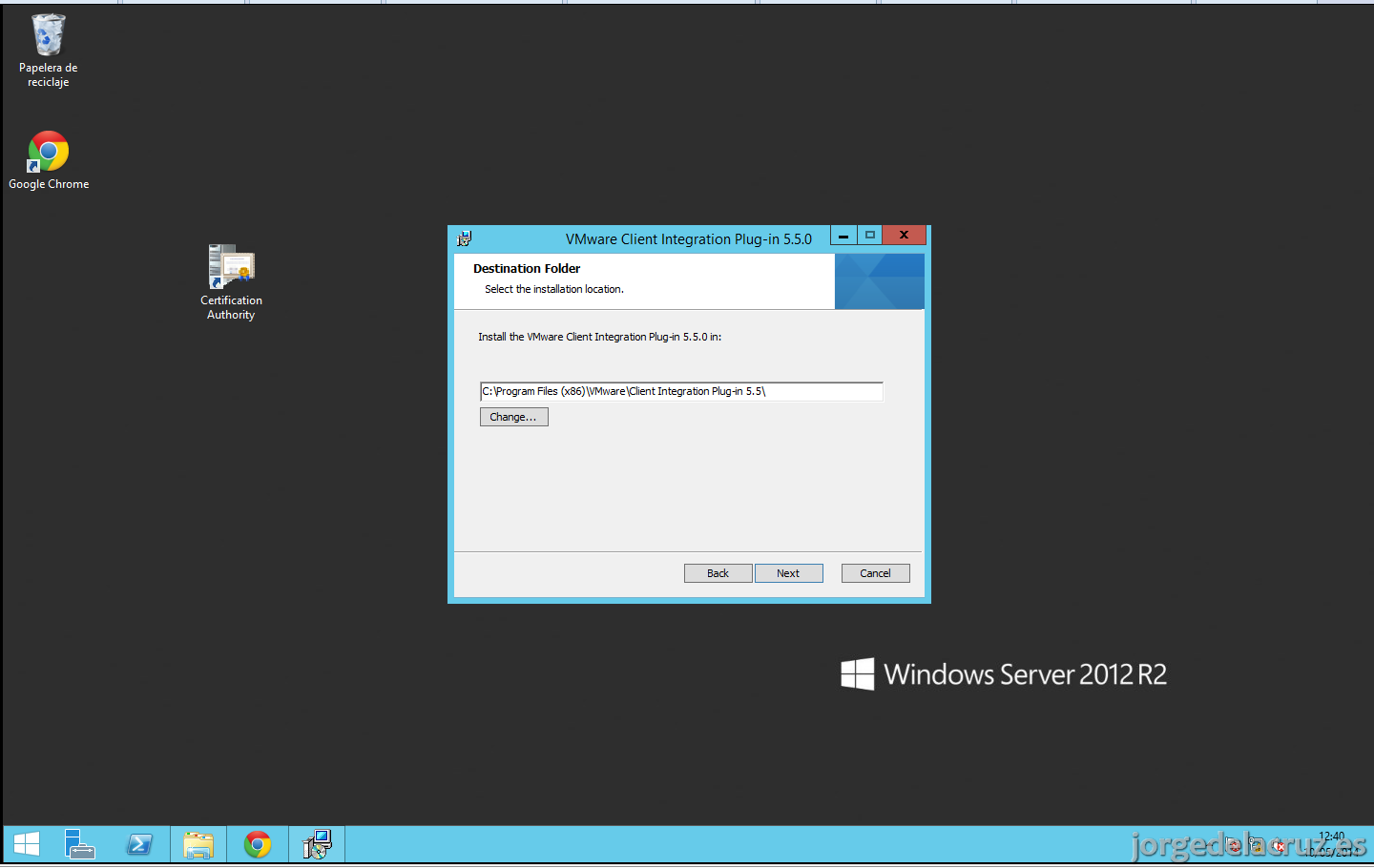Screen dimensions: 1374x868
Task: Cancel the VMware plug-in installation
Action: [875, 573]
